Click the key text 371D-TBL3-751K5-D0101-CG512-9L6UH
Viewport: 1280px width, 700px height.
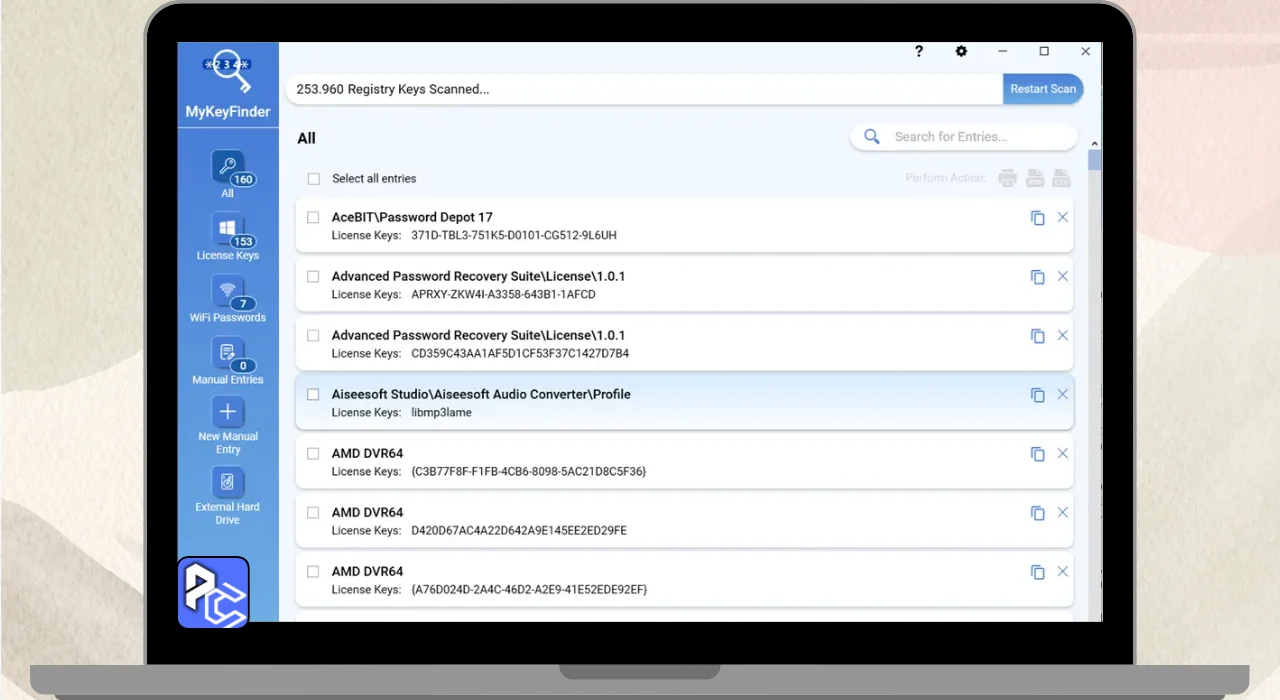[514, 236]
